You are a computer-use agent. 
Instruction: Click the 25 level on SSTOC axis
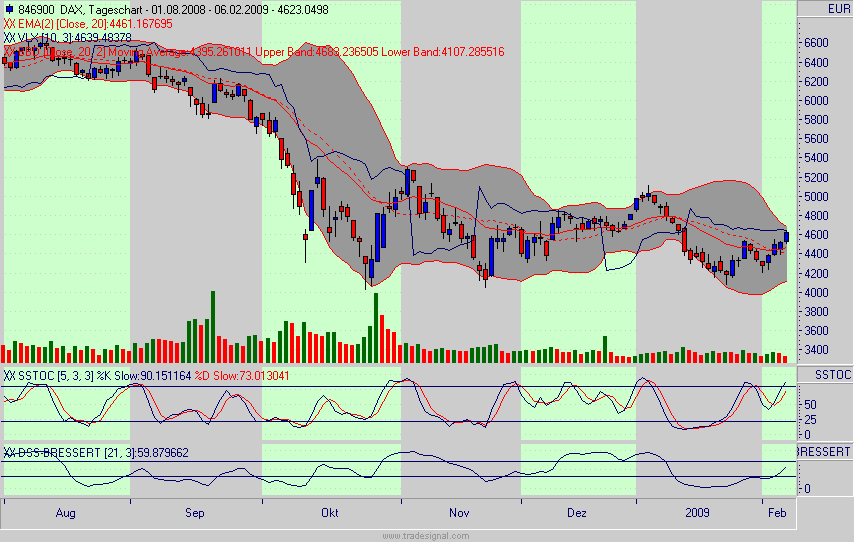tap(810, 420)
